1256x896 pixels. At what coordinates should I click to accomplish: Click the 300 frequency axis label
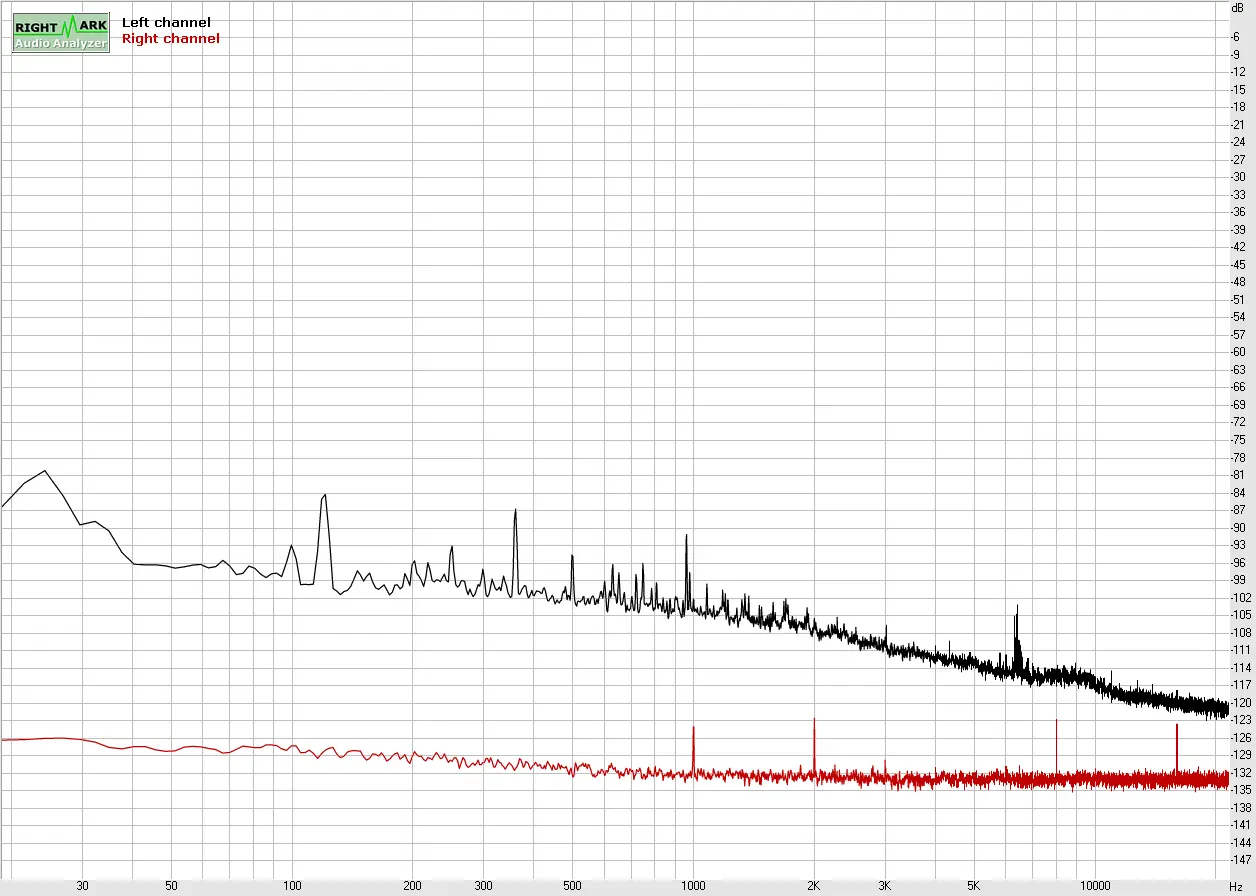[483, 886]
